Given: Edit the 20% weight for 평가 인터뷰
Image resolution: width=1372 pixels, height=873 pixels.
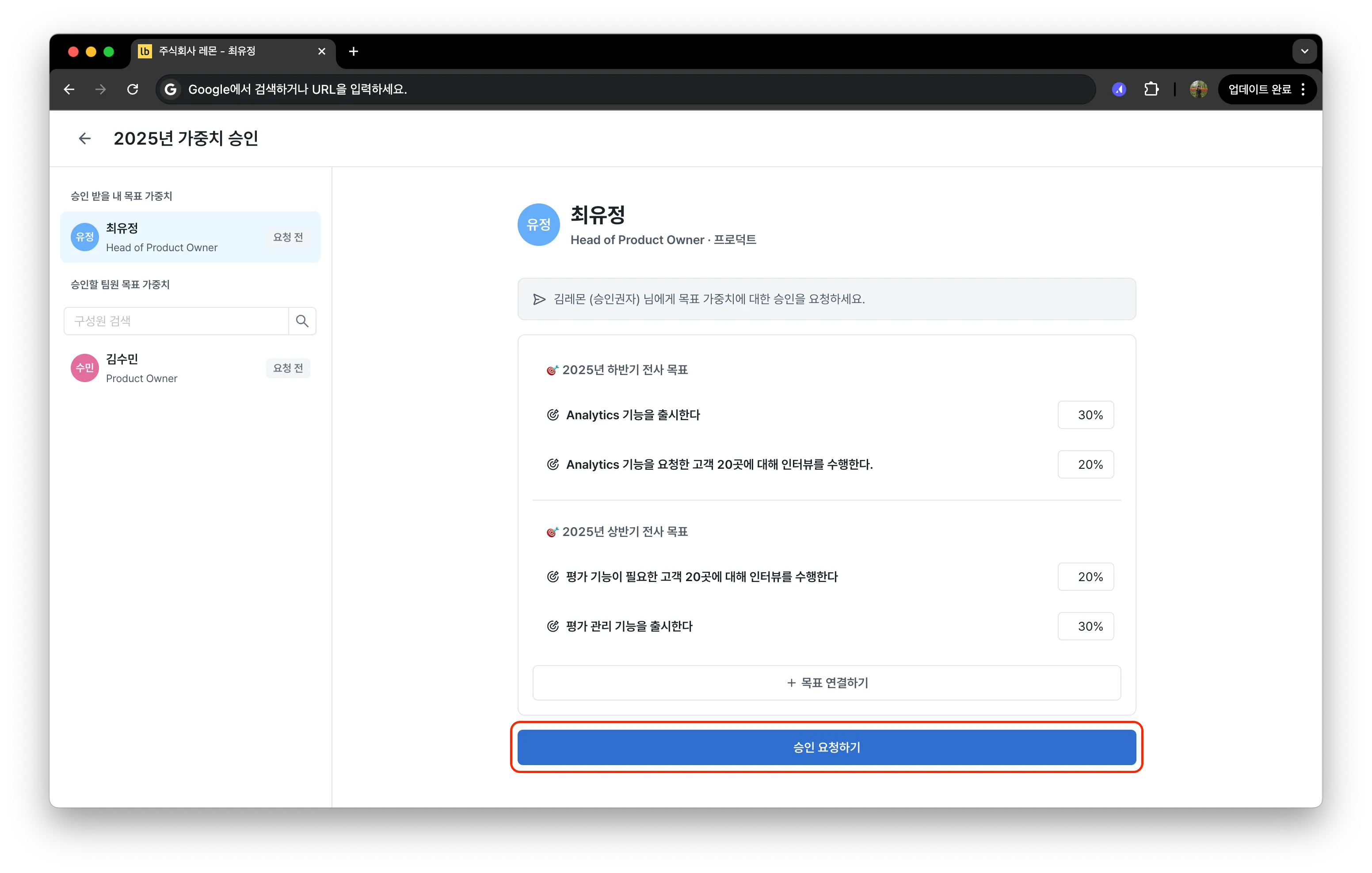Looking at the screenshot, I should click(x=1086, y=577).
